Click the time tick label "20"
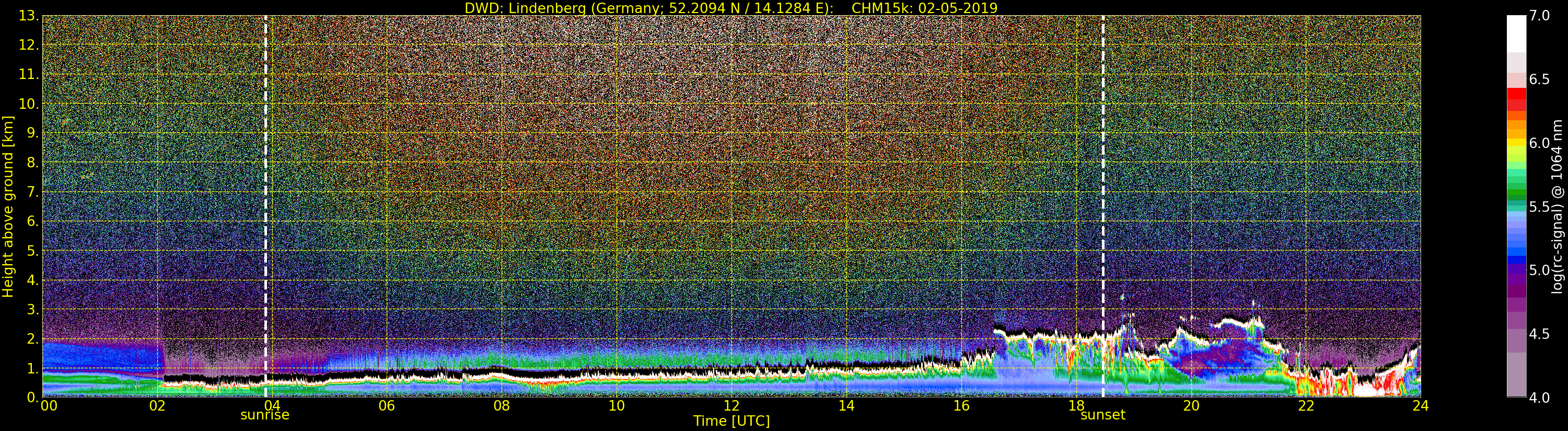The height and width of the screenshot is (431, 1568). click(1191, 405)
